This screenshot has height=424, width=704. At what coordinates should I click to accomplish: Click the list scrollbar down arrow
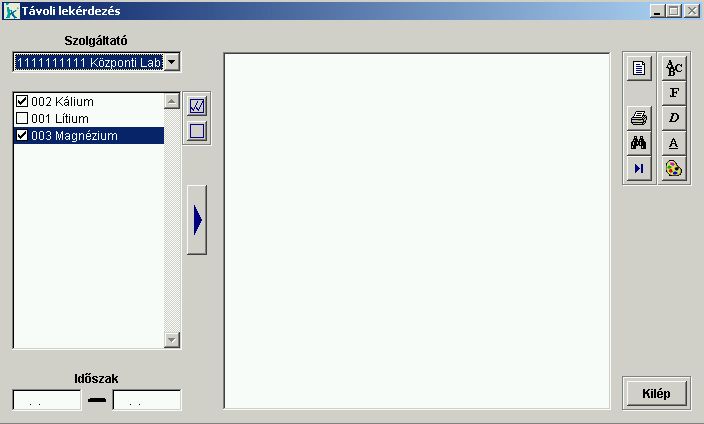172,340
